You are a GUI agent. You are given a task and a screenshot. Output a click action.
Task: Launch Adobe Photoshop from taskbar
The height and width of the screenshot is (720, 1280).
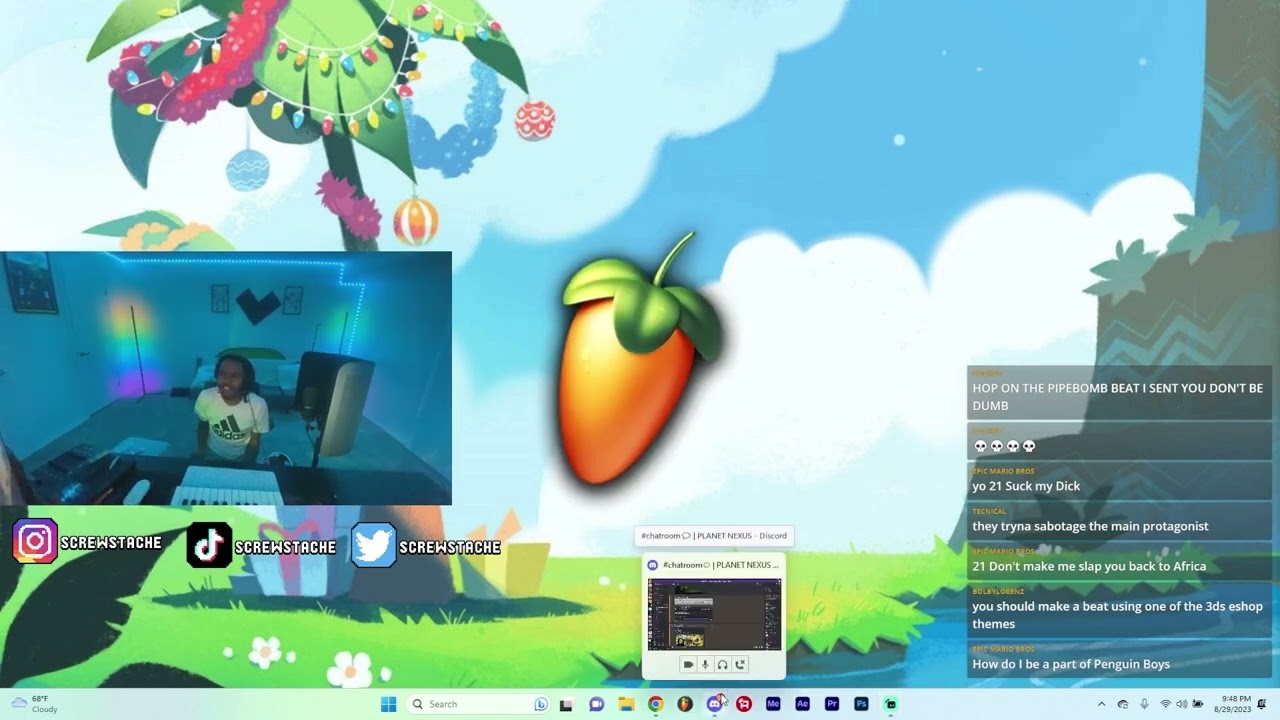coord(861,704)
